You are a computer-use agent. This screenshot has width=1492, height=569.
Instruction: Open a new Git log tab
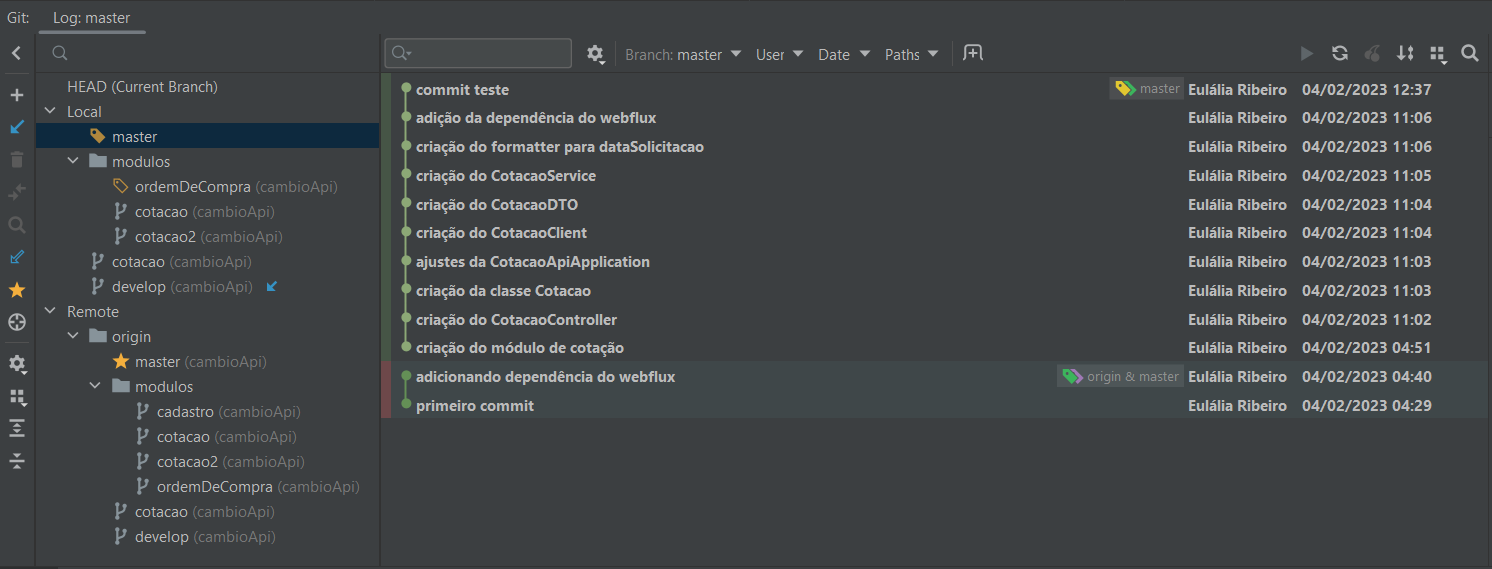pos(973,53)
